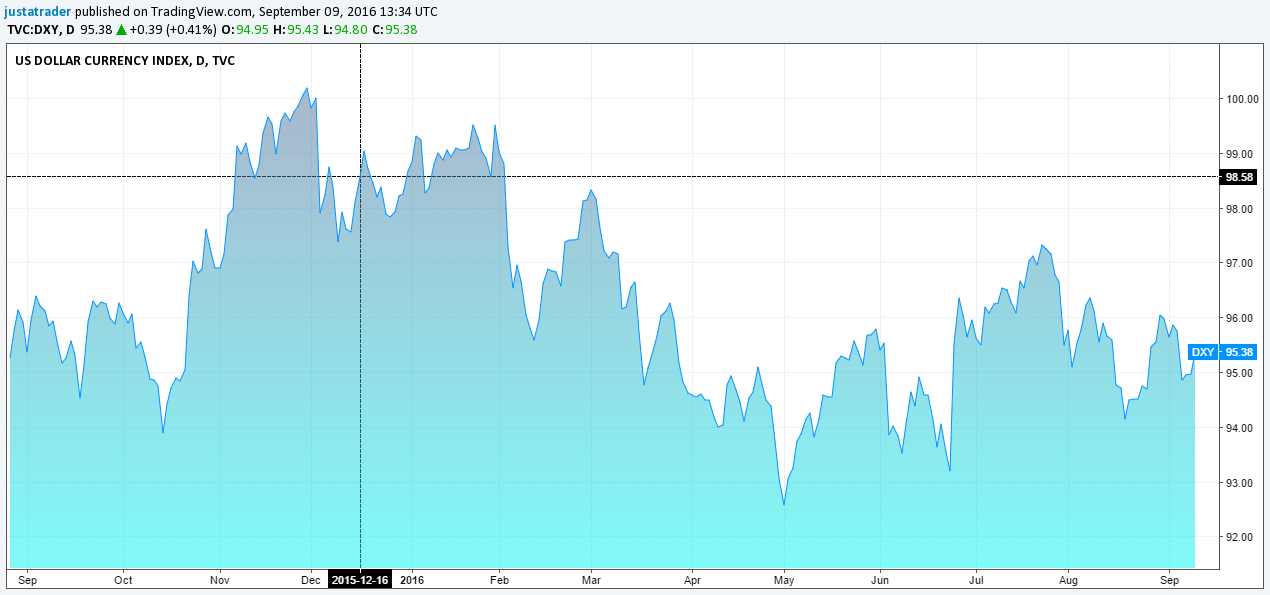Click the 100.00 level on the price scale
The width and height of the screenshot is (1270, 595).
pos(1243,98)
